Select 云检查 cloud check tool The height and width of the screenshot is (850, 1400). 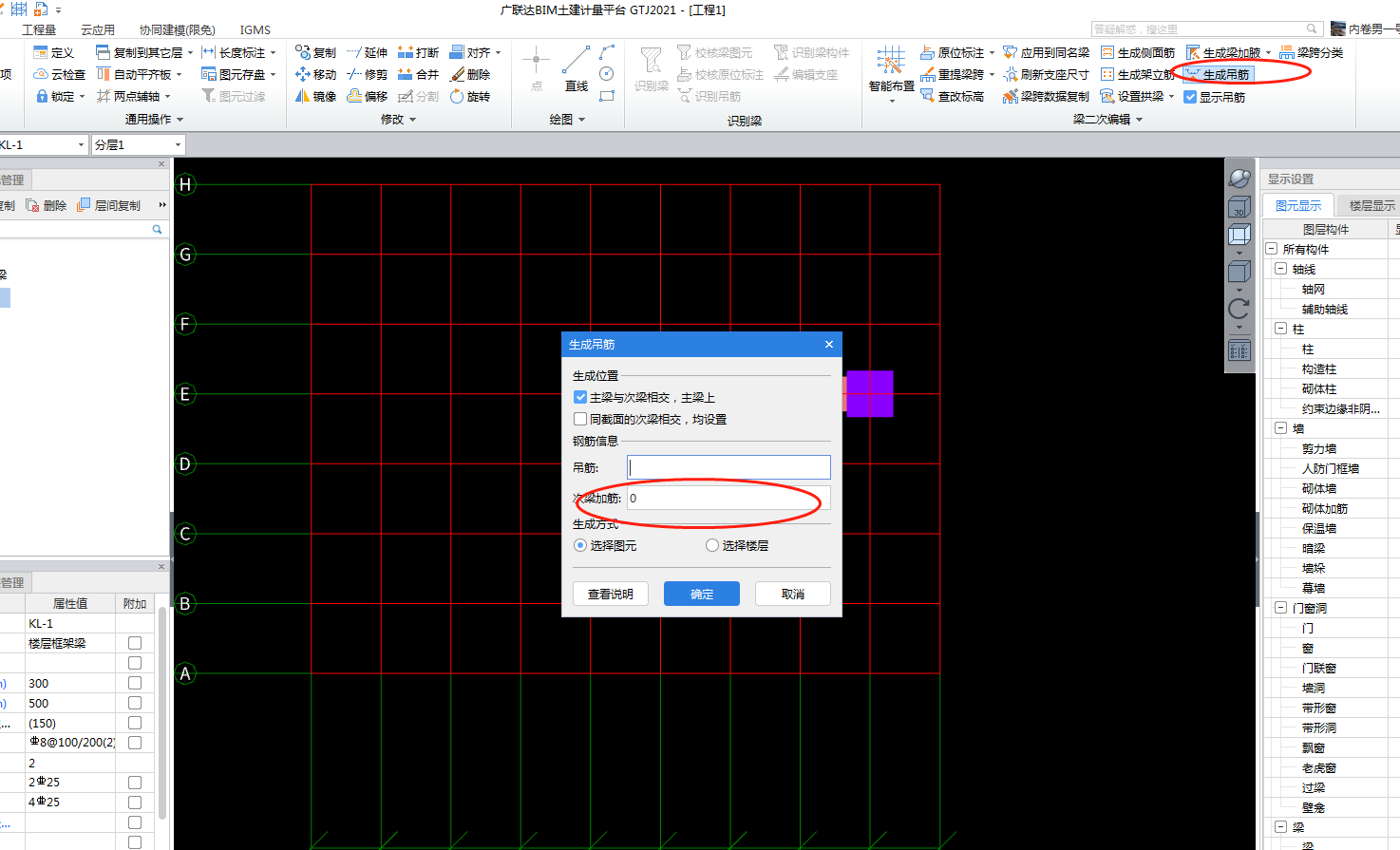click(x=59, y=74)
